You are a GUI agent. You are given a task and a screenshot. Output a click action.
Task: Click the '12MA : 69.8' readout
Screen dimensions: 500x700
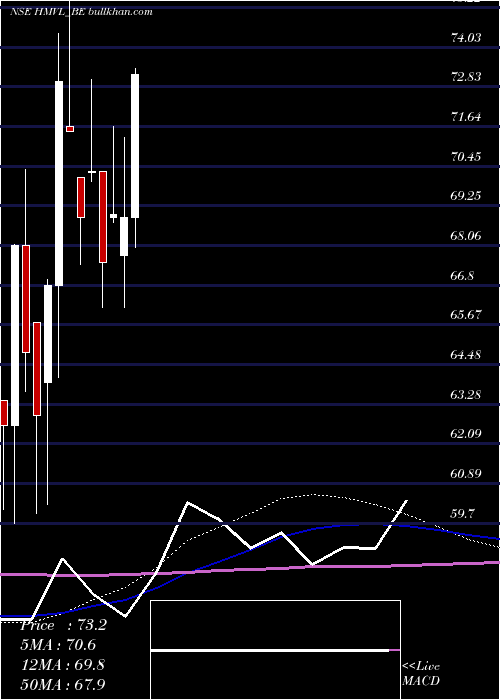(x=63, y=664)
